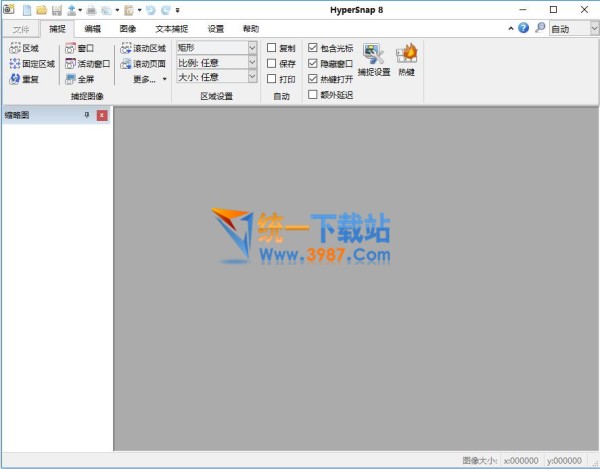
Task: Enable the 额外延迟 extra delay checkbox
Action: 313,94
